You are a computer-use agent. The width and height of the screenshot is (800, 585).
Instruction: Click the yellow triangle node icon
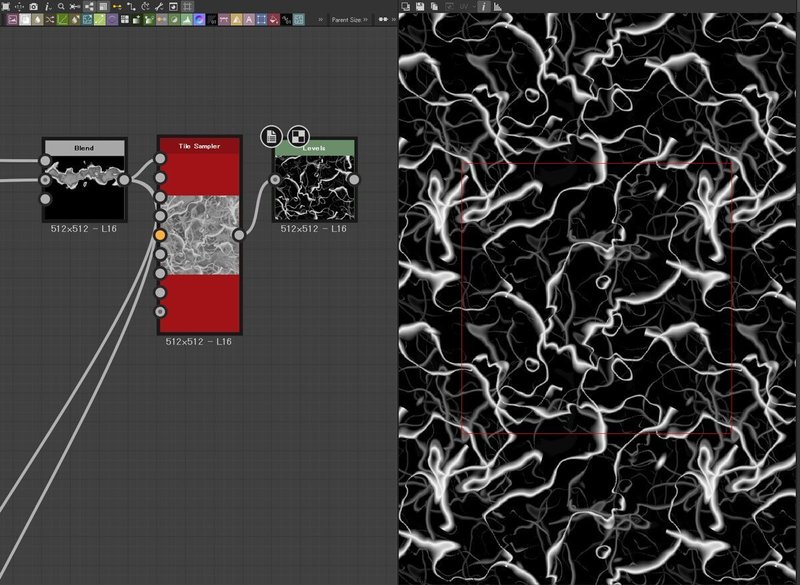pos(236,20)
